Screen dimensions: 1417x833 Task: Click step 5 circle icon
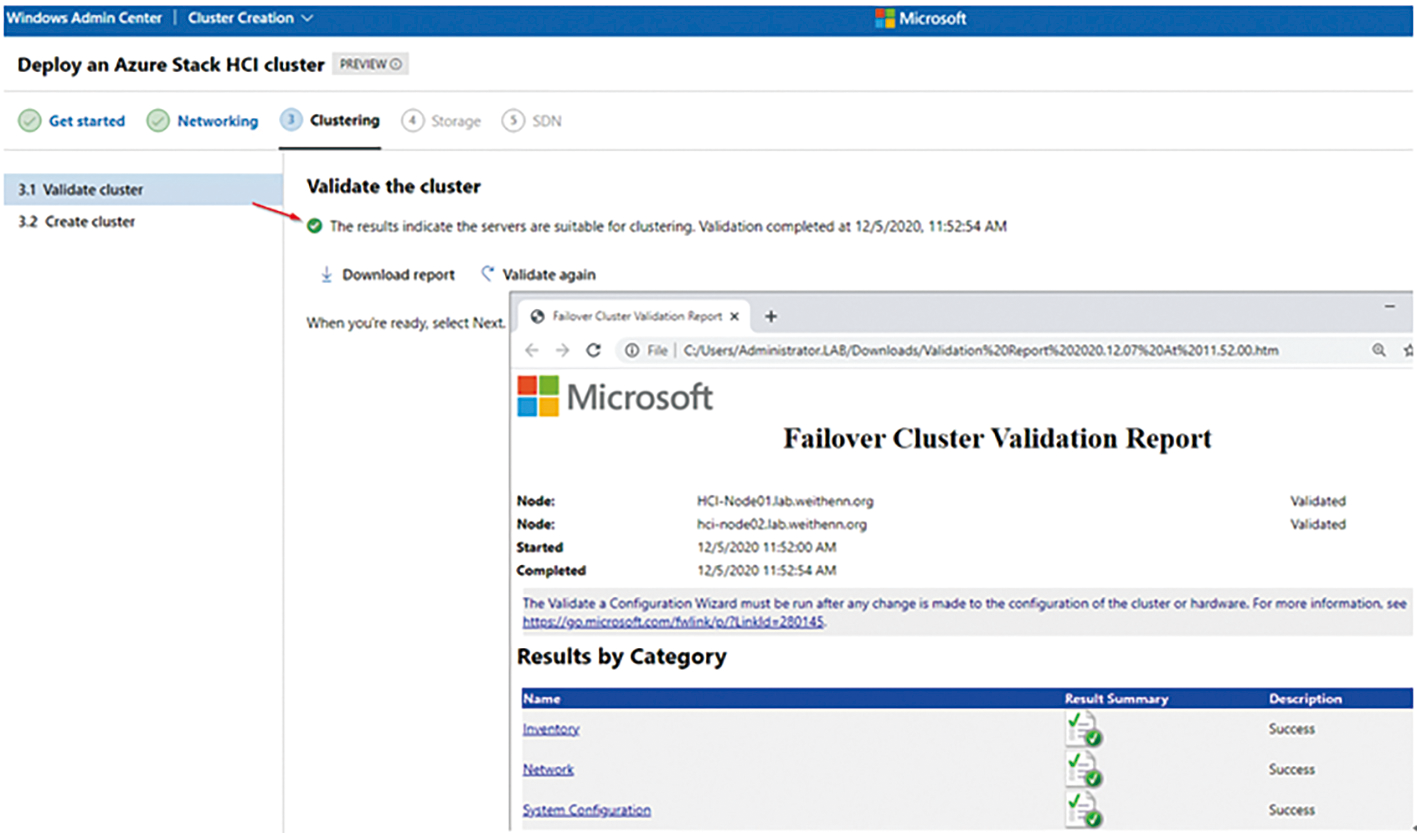(512, 121)
